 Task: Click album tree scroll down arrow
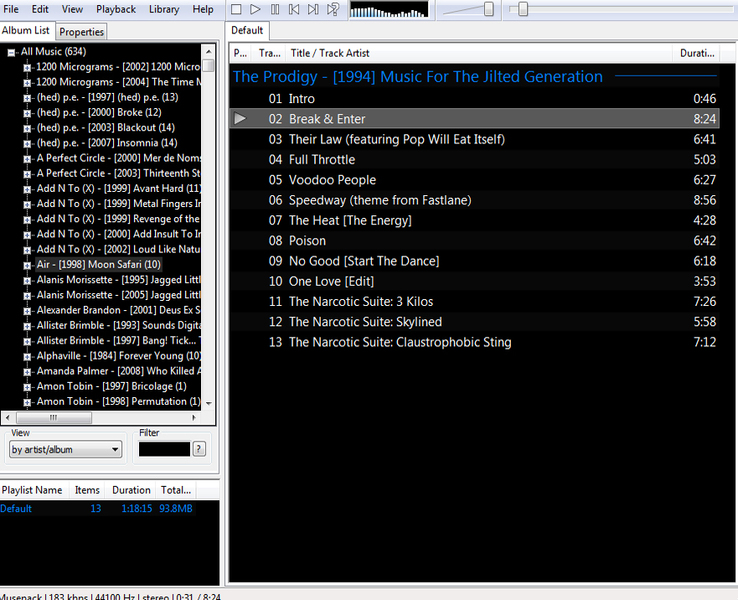coord(209,403)
